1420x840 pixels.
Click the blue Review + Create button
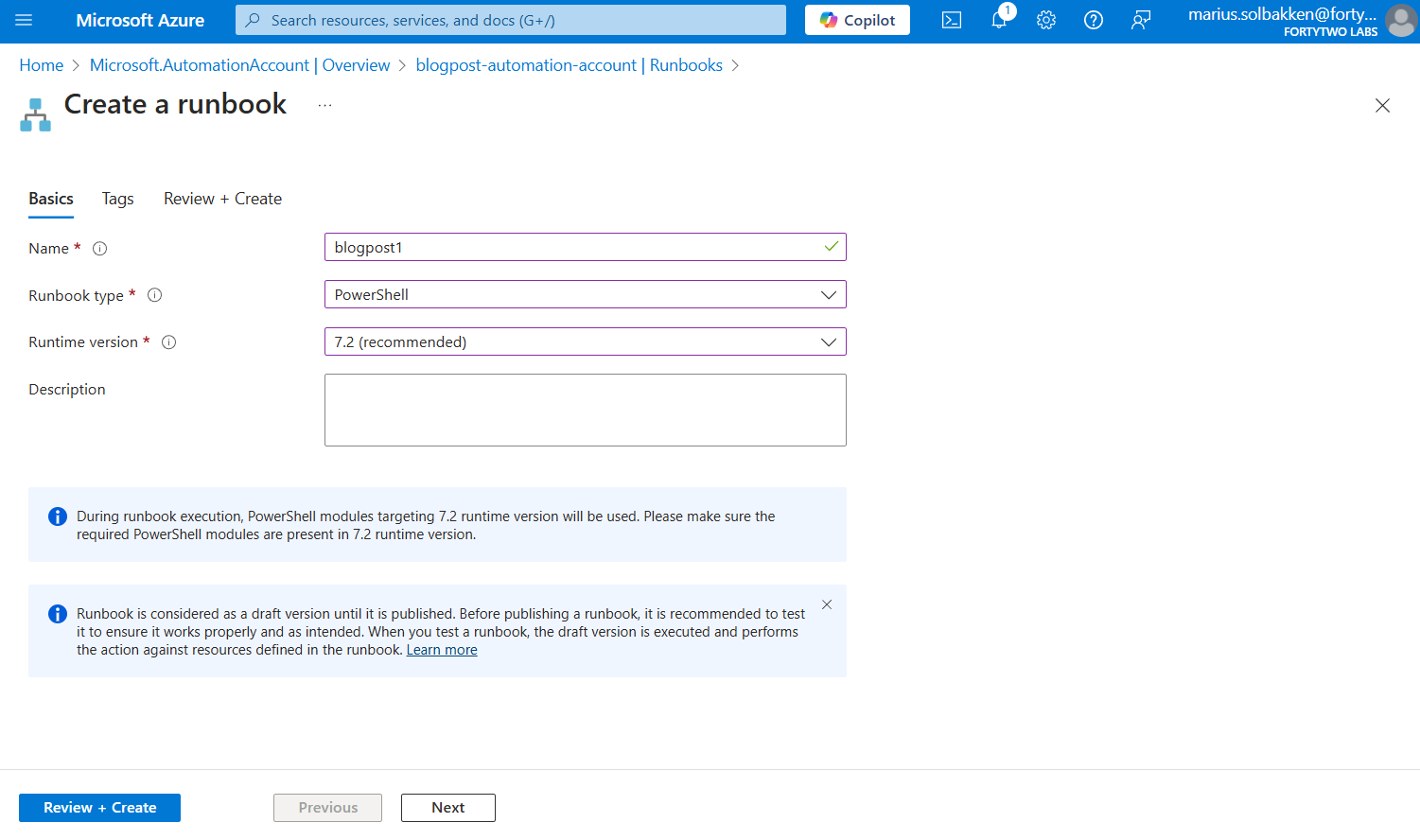(99, 808)
